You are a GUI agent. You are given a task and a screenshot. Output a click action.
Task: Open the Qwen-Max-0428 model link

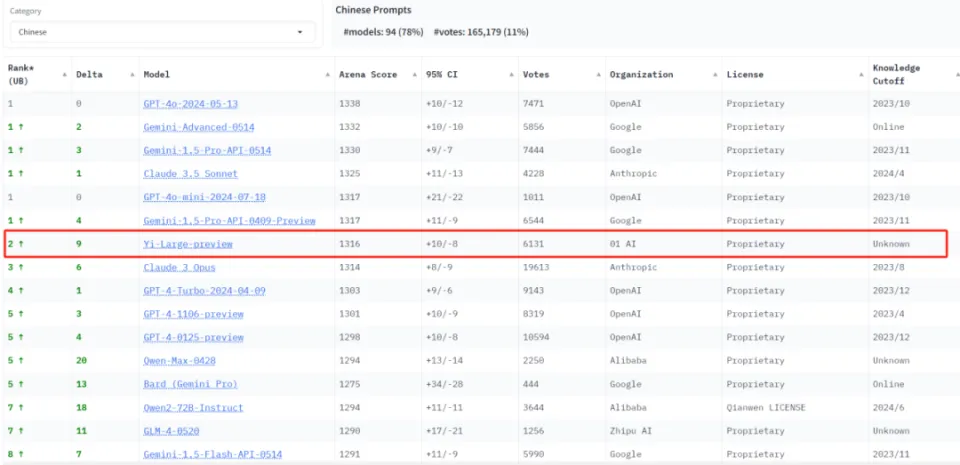179,360
